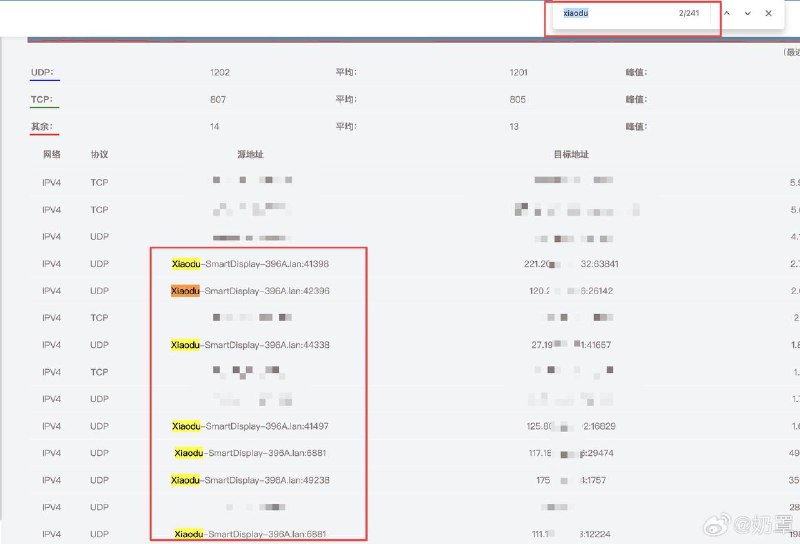Viewport: 800px width, 544px height.
Task: Click TCP average value 805
Action: click(517, 100)
